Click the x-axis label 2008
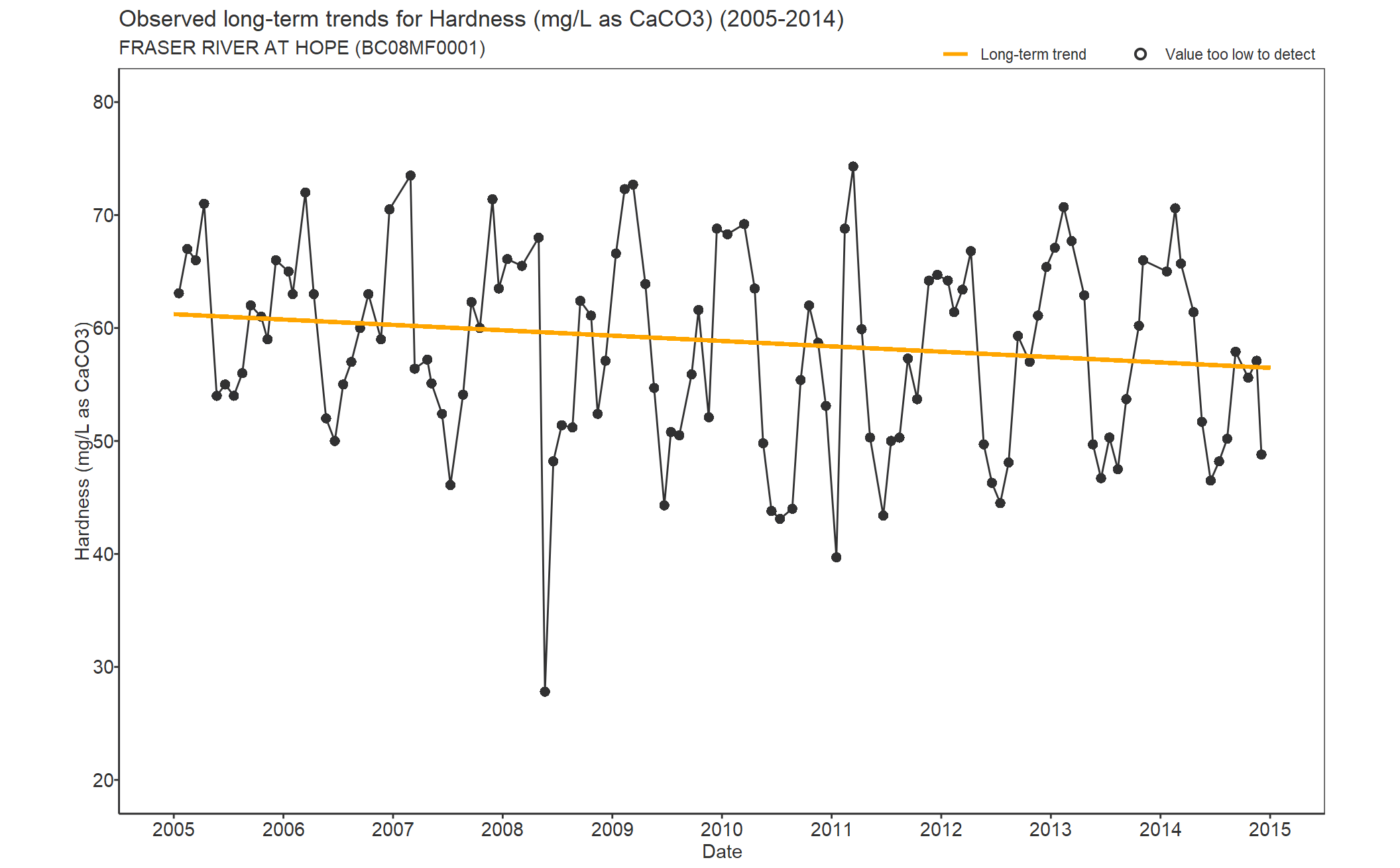1400x868 pixels. tap(502, 830)
